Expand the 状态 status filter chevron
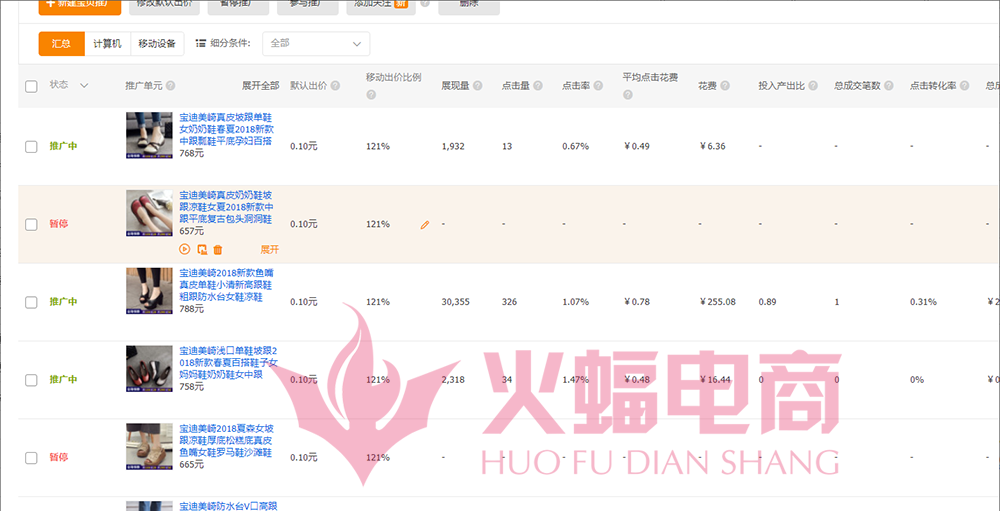 pos(84,85)
